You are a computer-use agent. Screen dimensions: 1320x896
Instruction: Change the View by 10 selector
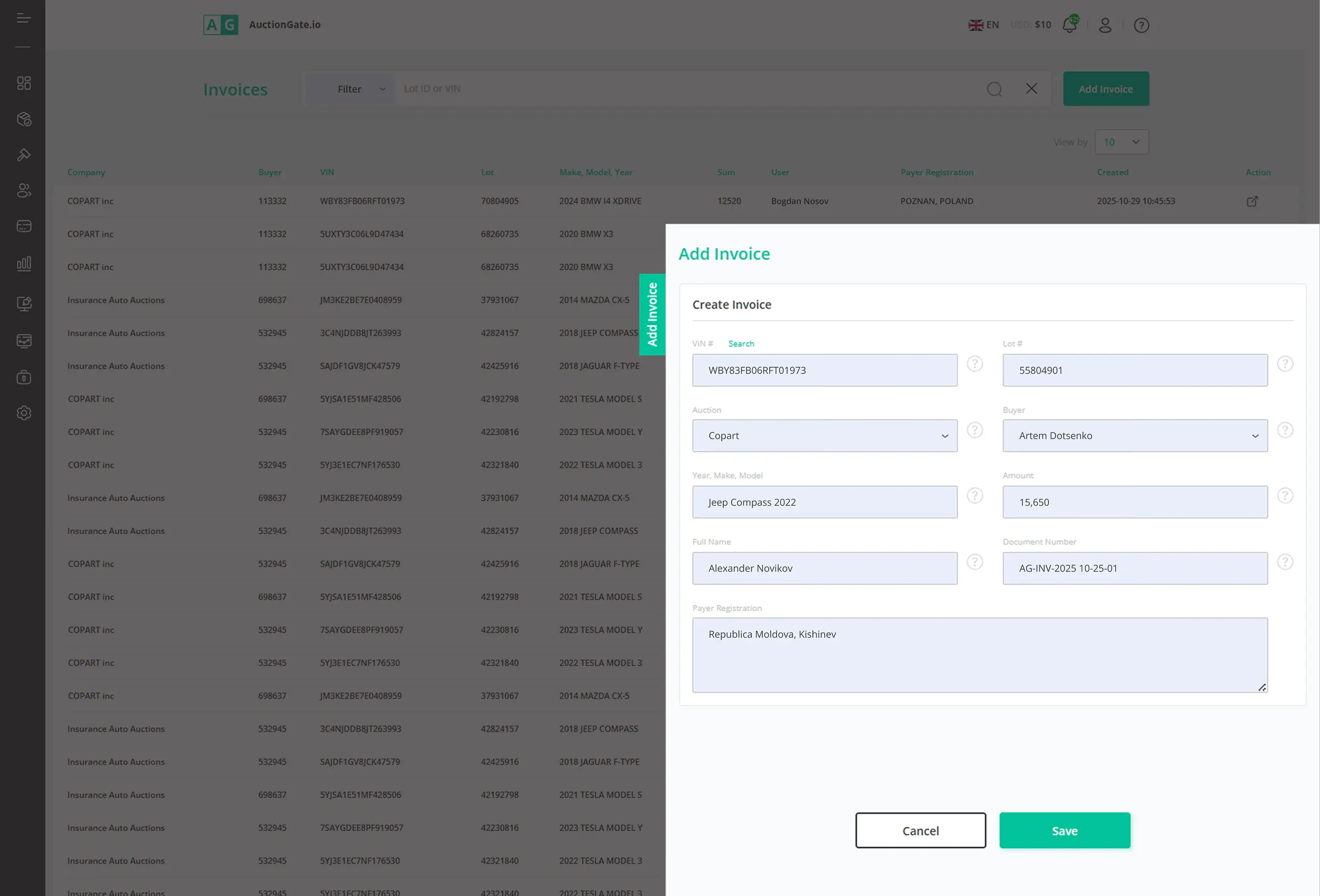tap(1121, 142)
